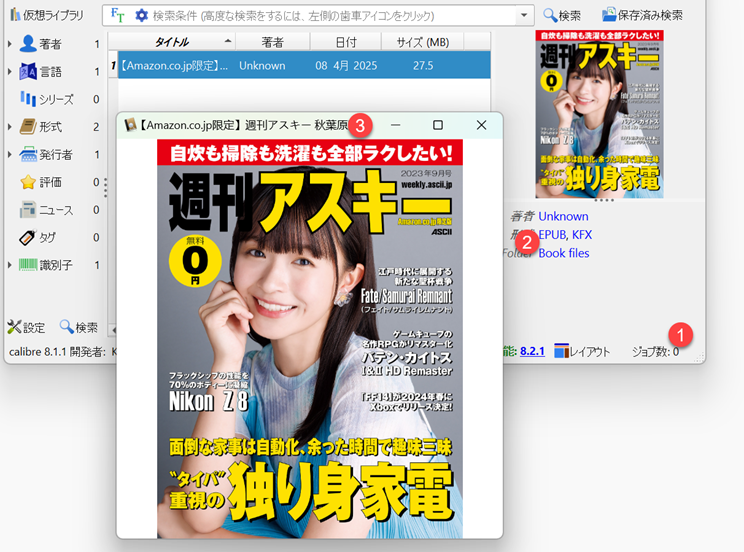Select the ニュース news icon
The height and width of the screenshot is (552, 744).
tap(28, 209)
